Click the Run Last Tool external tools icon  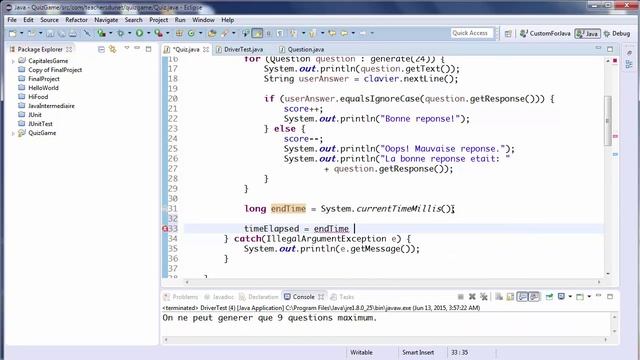(x=158, y=33)
